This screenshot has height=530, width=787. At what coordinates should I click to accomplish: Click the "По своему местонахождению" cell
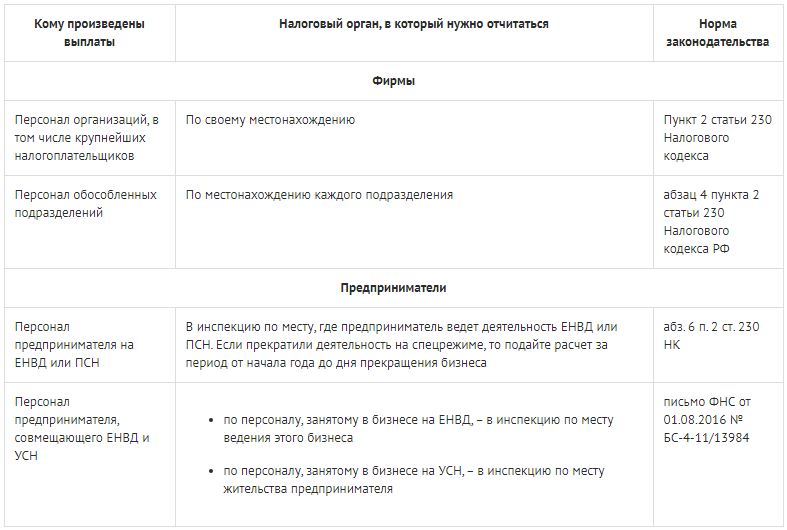click(x=271, y=120)
